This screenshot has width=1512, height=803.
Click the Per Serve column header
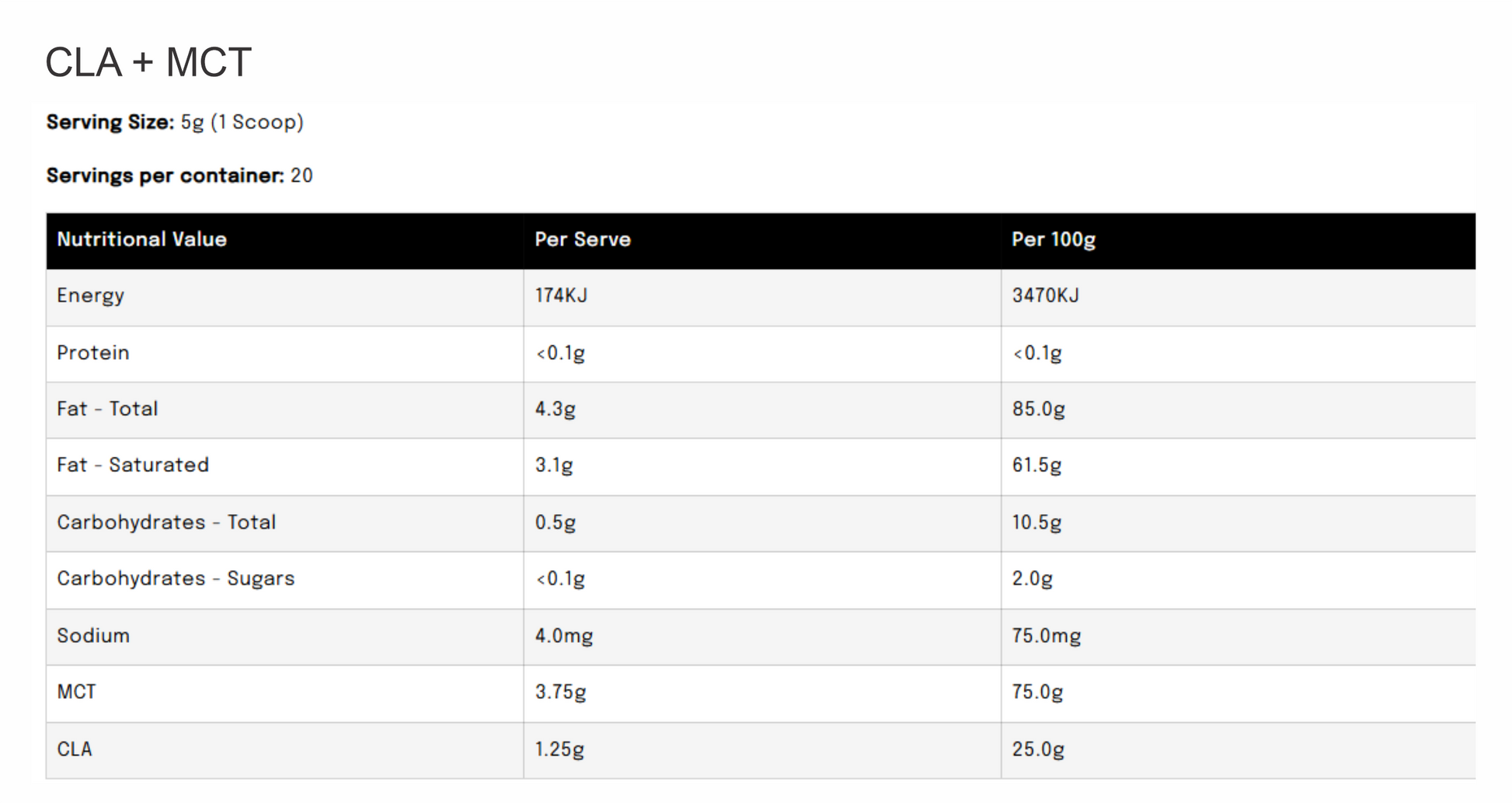tap(583, 239)
